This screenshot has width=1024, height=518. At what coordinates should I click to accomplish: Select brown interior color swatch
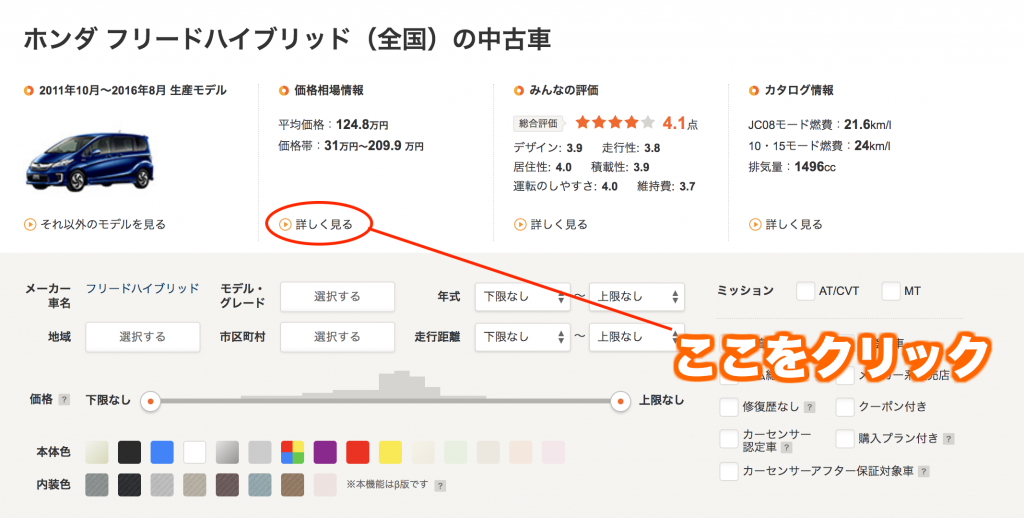point(293,485)
